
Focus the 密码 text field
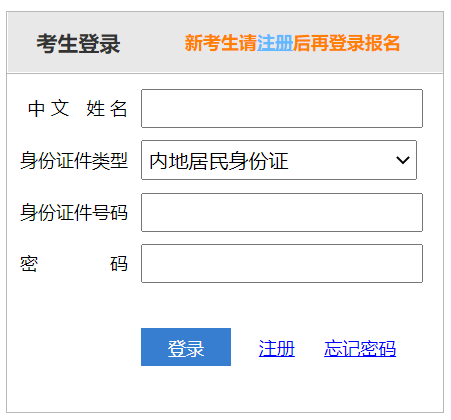coord(282,263)
